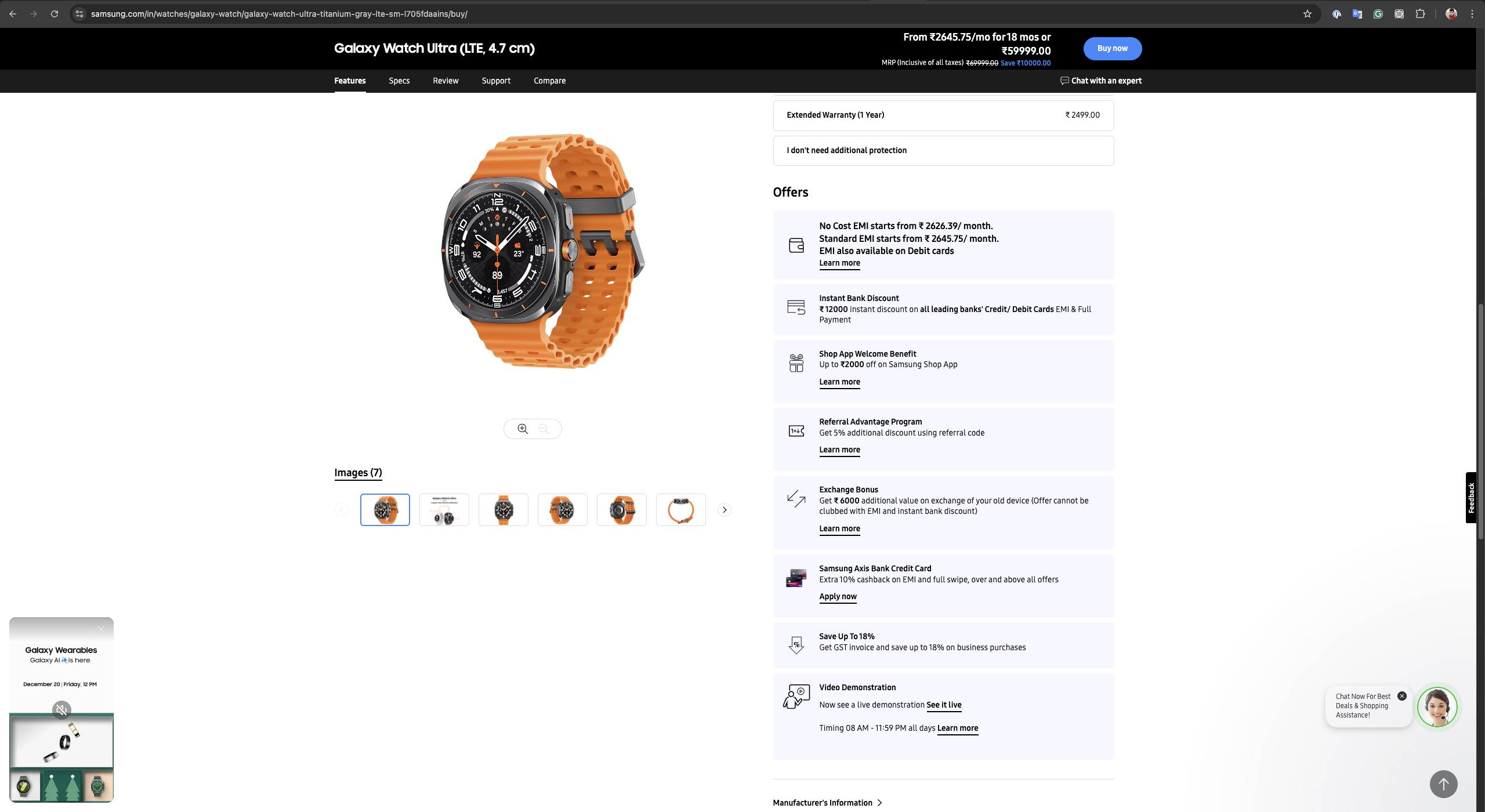The image size is (1485, 812).
Task: Select the orange band-only thumbnail
Action: pyautogui.click(x=680, y=510)
